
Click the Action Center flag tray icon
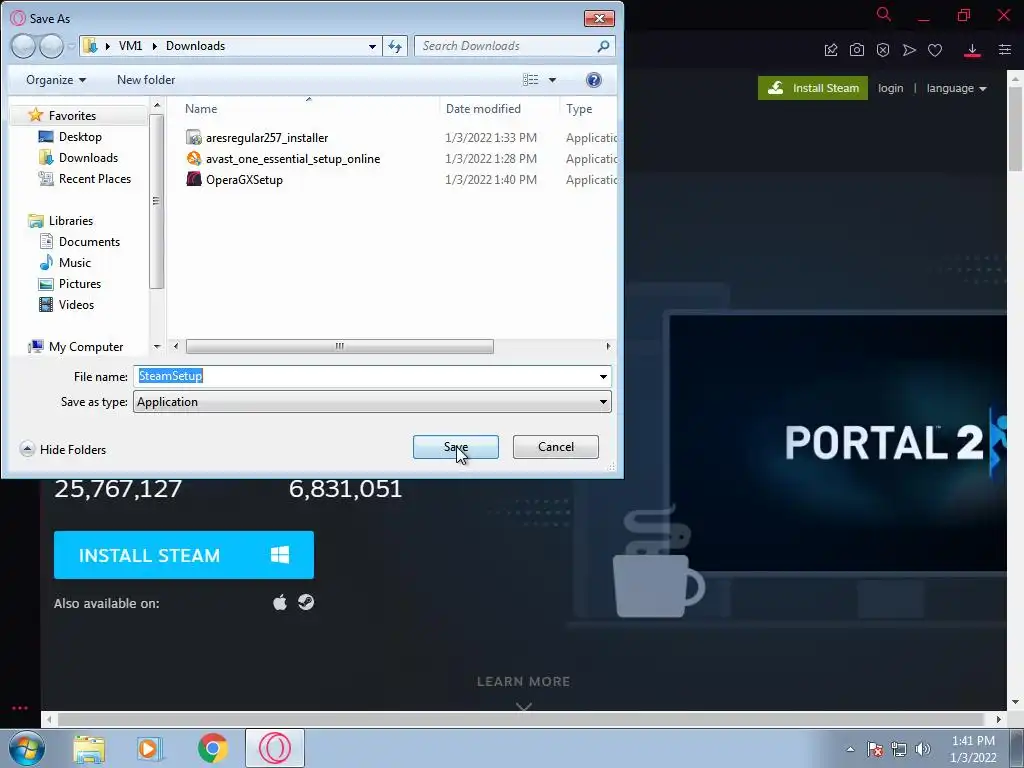(874, 749)
